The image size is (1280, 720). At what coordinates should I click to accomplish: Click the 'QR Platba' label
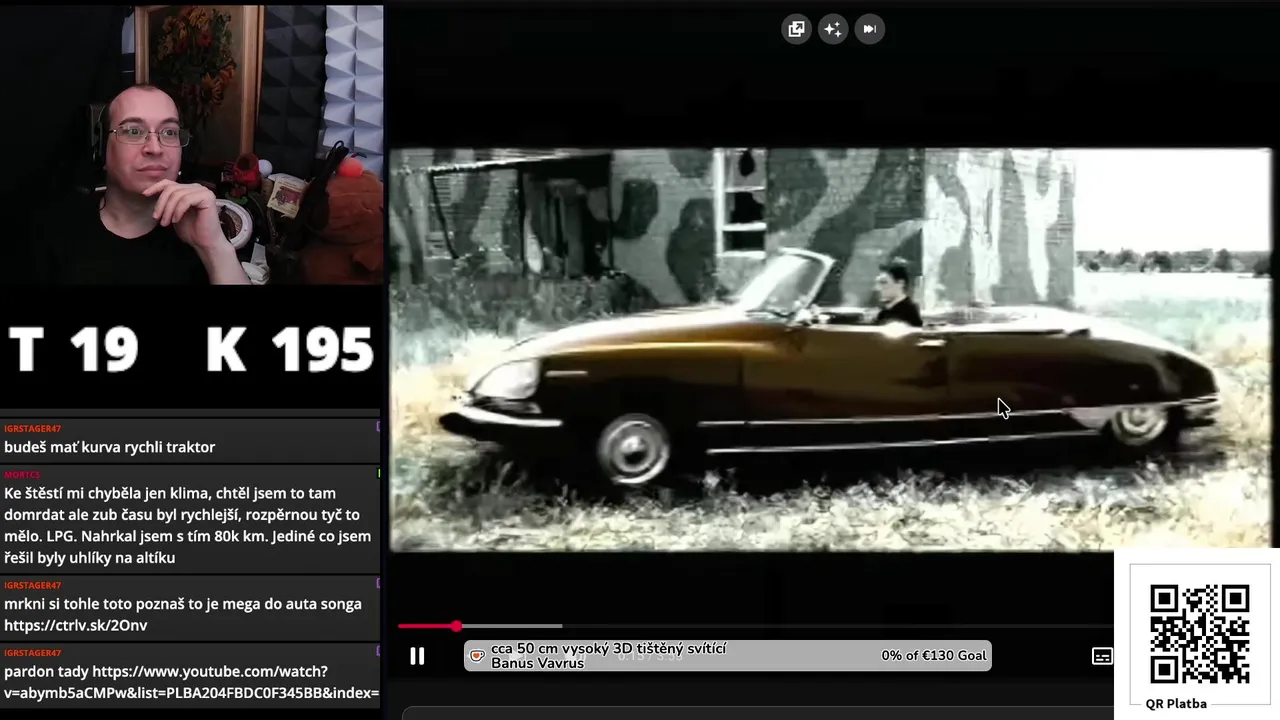[1176, 703]
